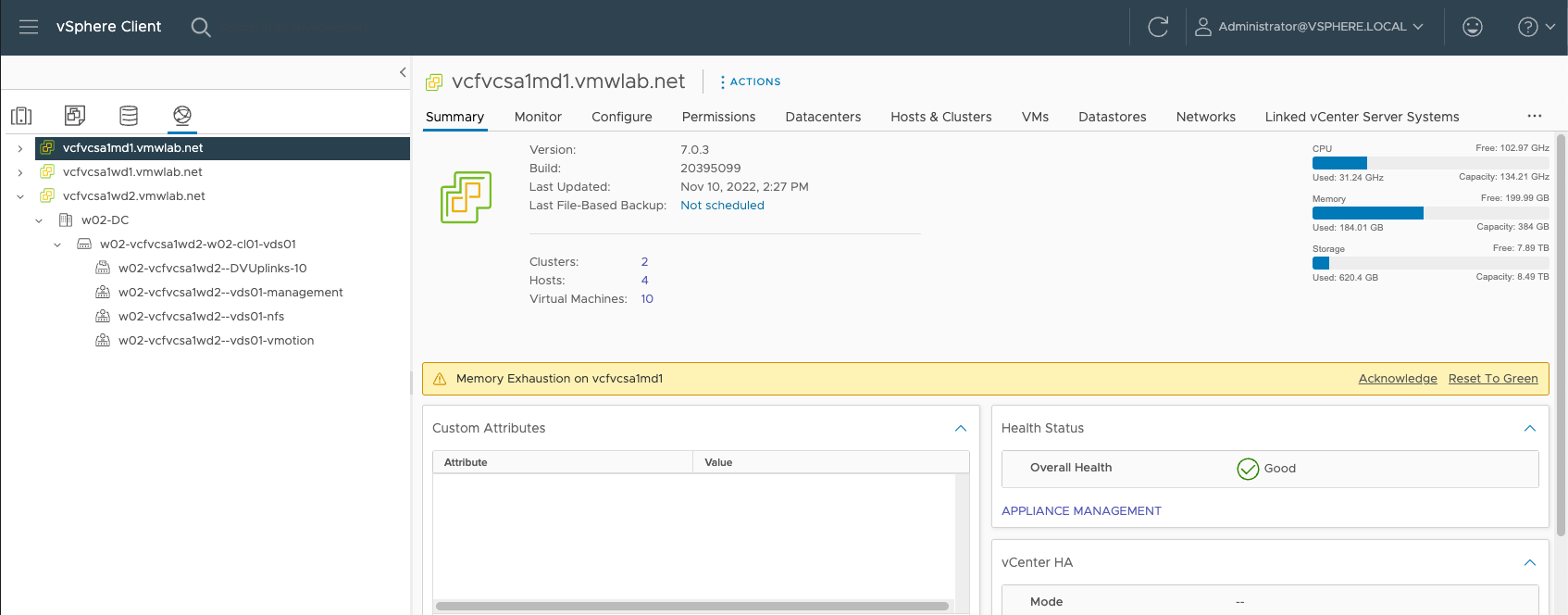1568x615 pixels.
Task: Click the green Overall Health checkmark icon
Action: pos(1248,469)
